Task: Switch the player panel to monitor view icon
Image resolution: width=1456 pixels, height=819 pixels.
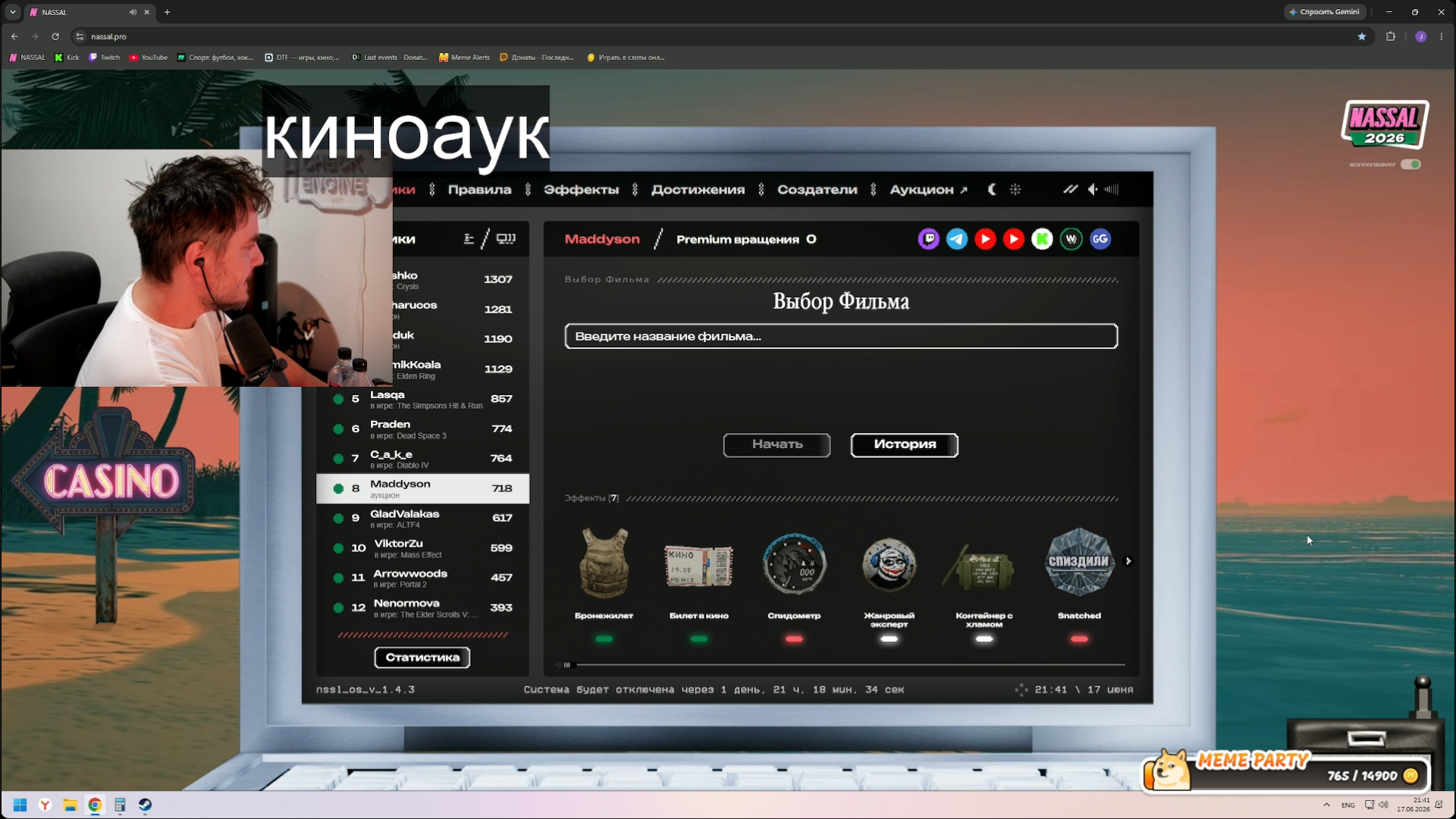Action: (x=506, y=239)
